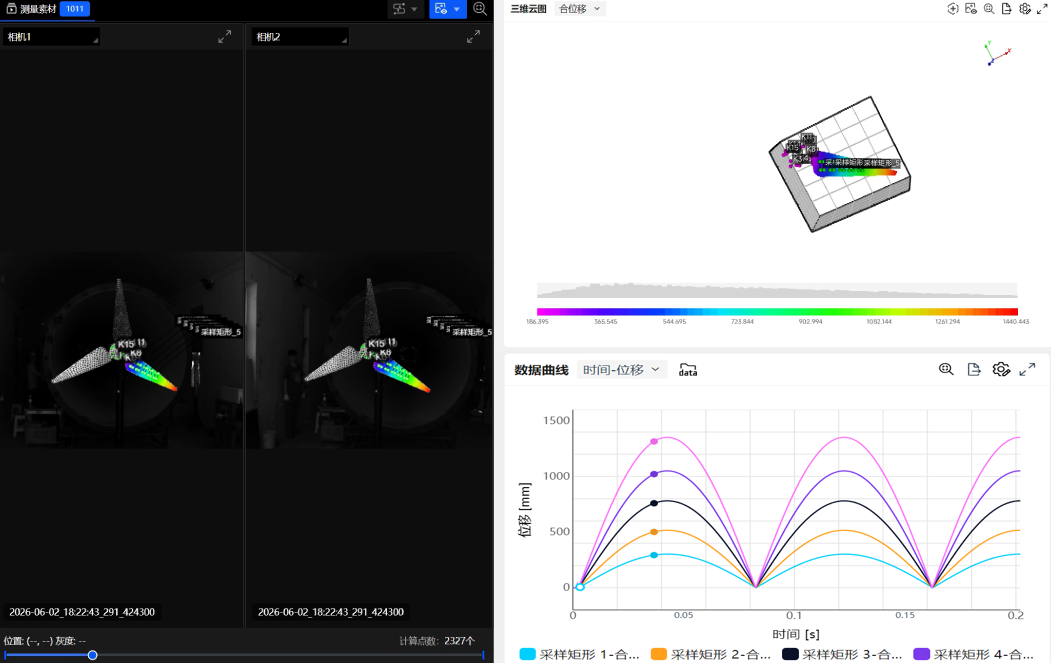This screenshot has width=1051, height=663.
Task: Click the data folder icon
Action: coord(688,370)
